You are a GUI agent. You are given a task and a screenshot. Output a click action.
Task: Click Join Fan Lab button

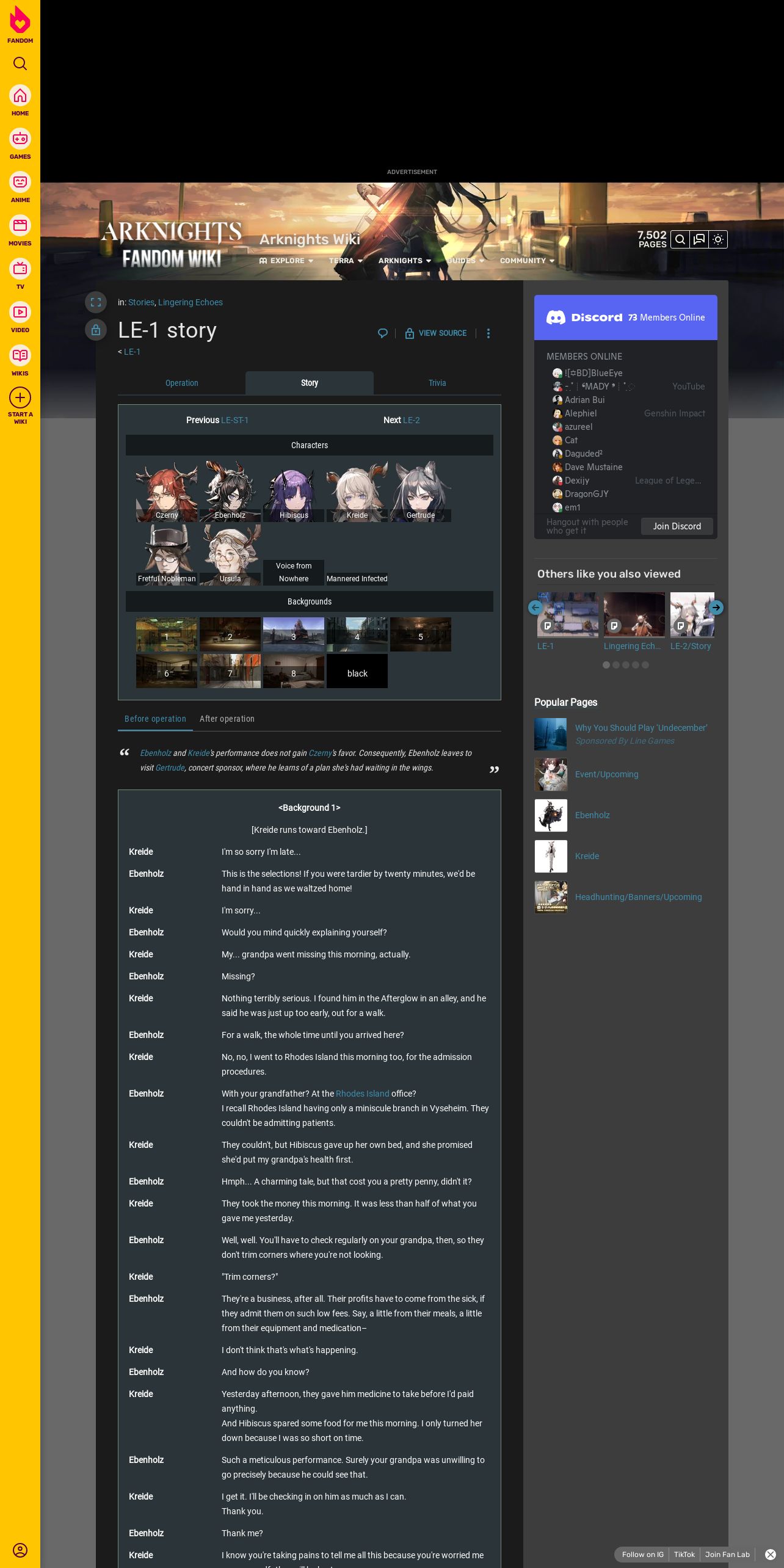coord(727,1555)
